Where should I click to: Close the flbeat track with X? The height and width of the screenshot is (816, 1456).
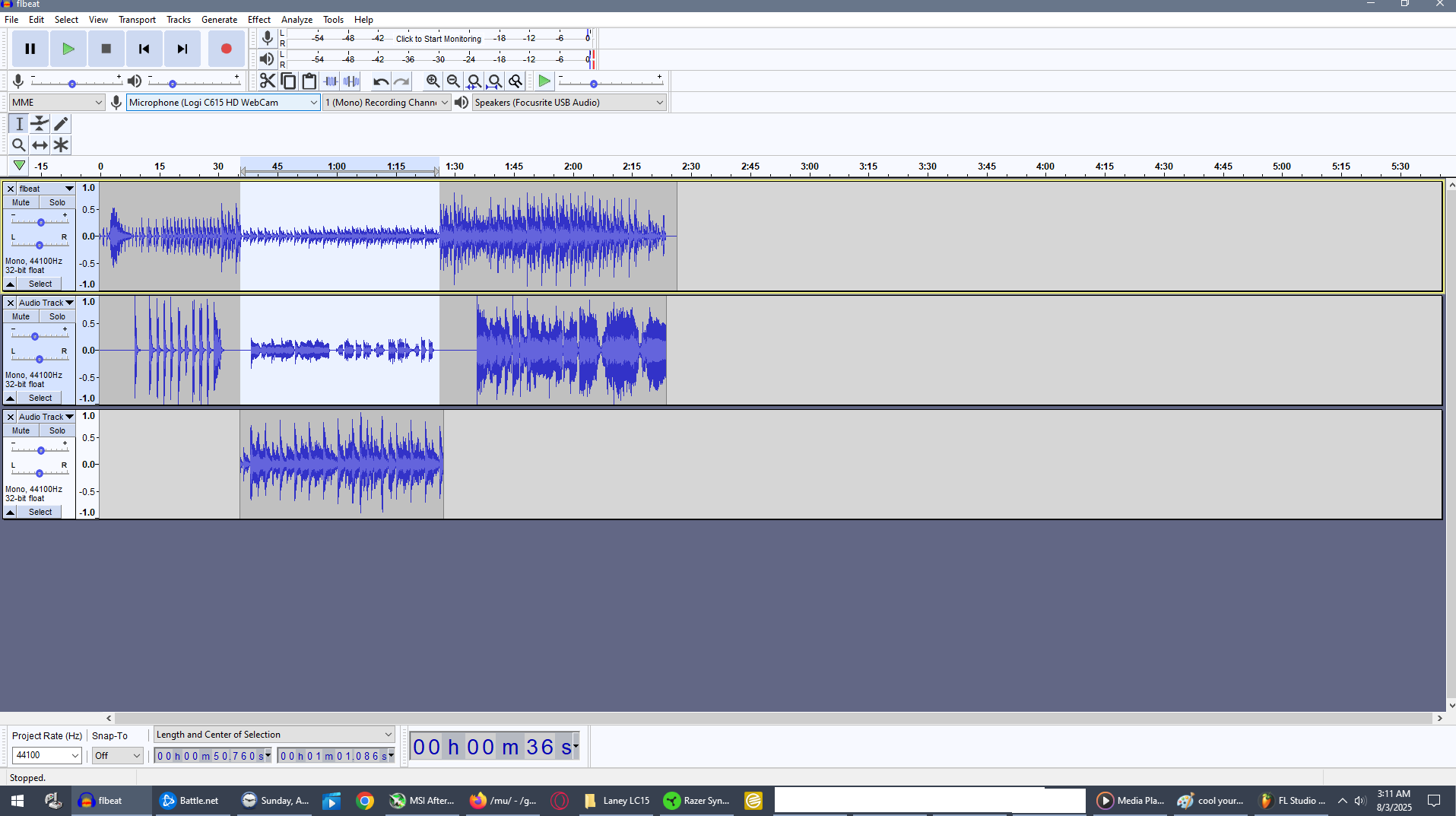point(10,189)
